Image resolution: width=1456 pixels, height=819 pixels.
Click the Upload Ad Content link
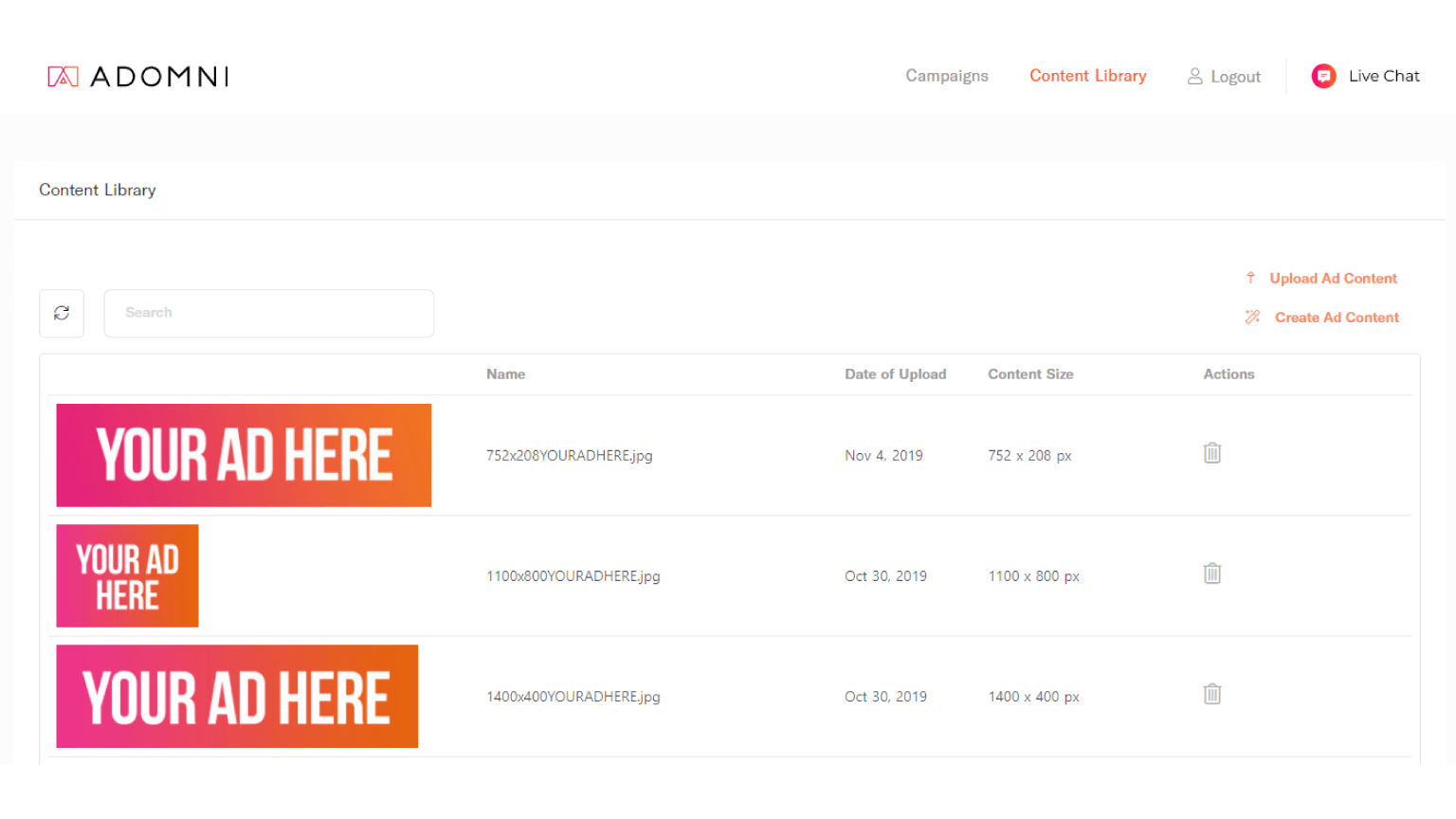point(1333,278)
